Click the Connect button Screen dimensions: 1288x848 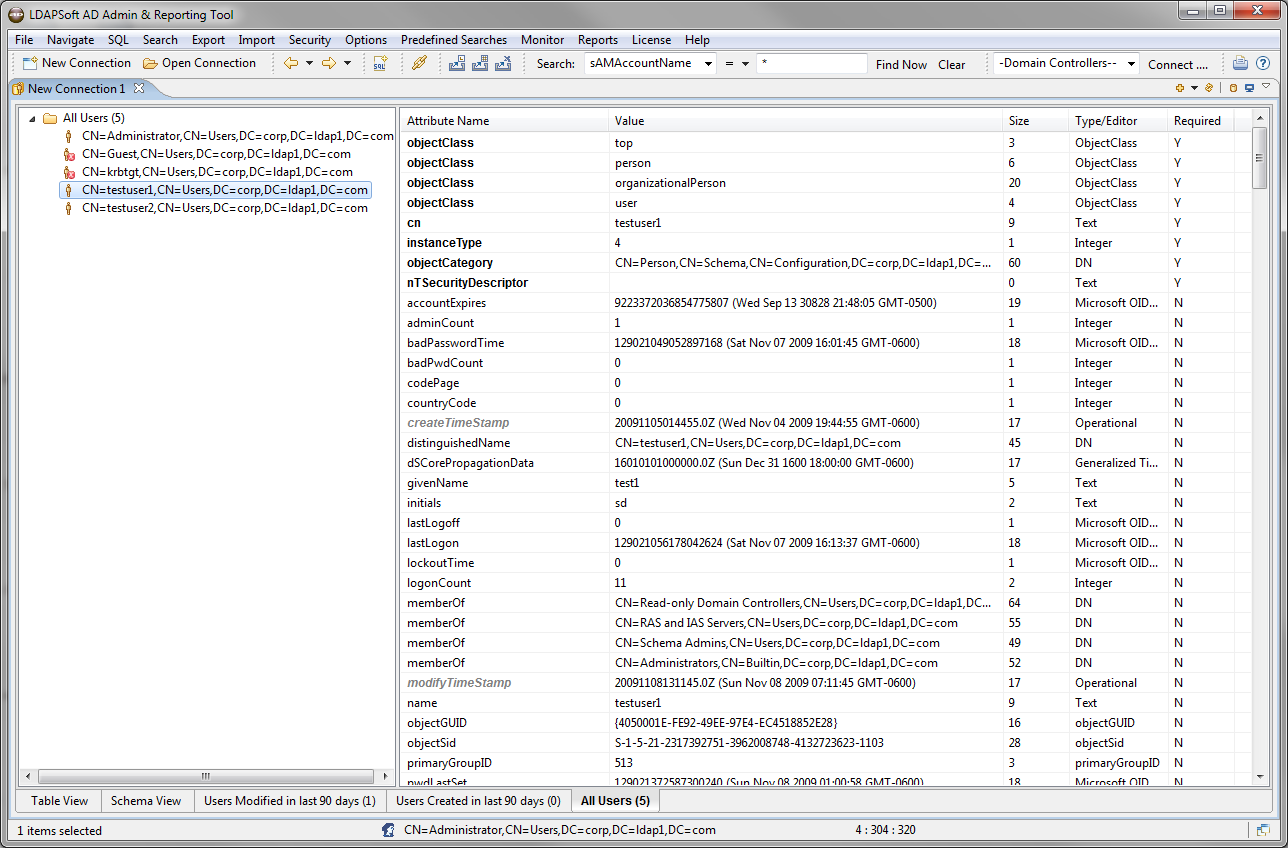(1178, 64)
